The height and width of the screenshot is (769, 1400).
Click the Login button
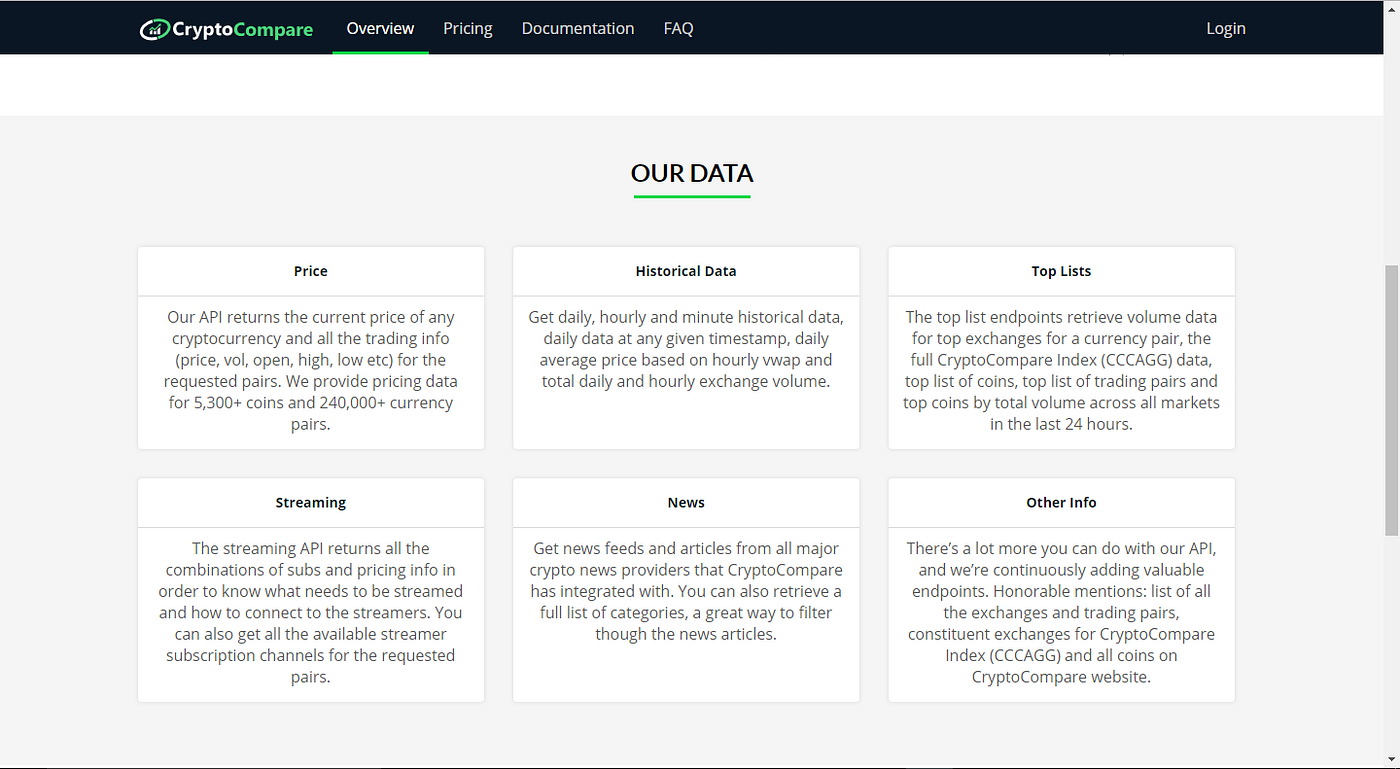(1225, 28)
